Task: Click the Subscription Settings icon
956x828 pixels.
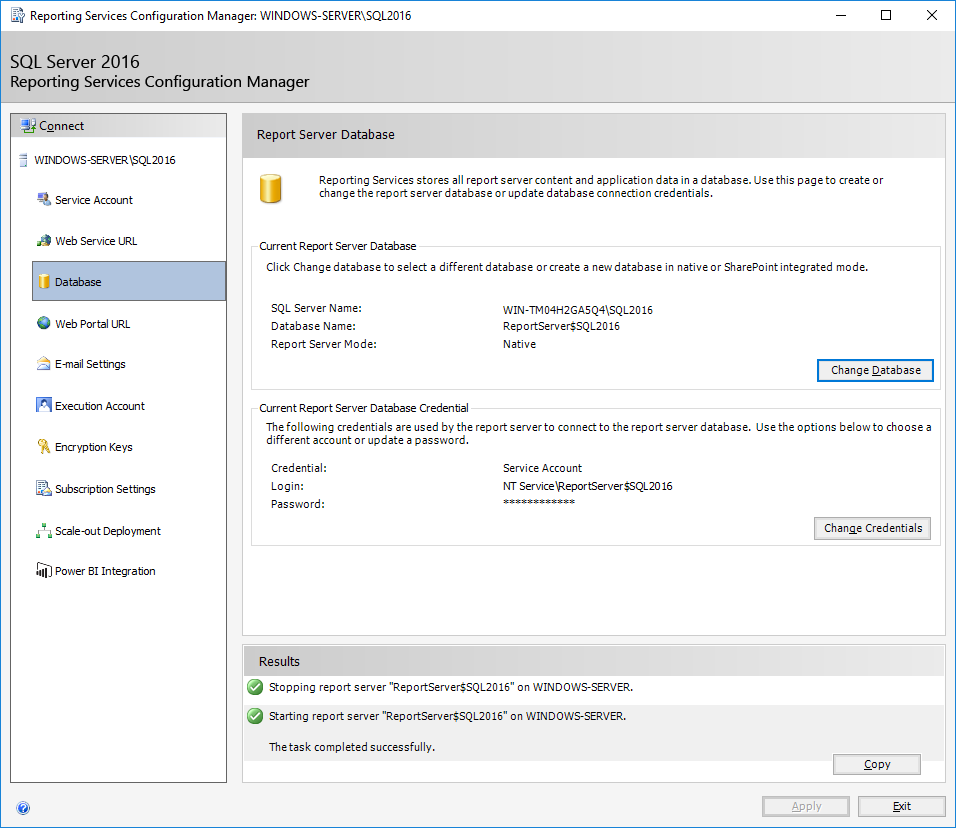Action: (44, 488)
